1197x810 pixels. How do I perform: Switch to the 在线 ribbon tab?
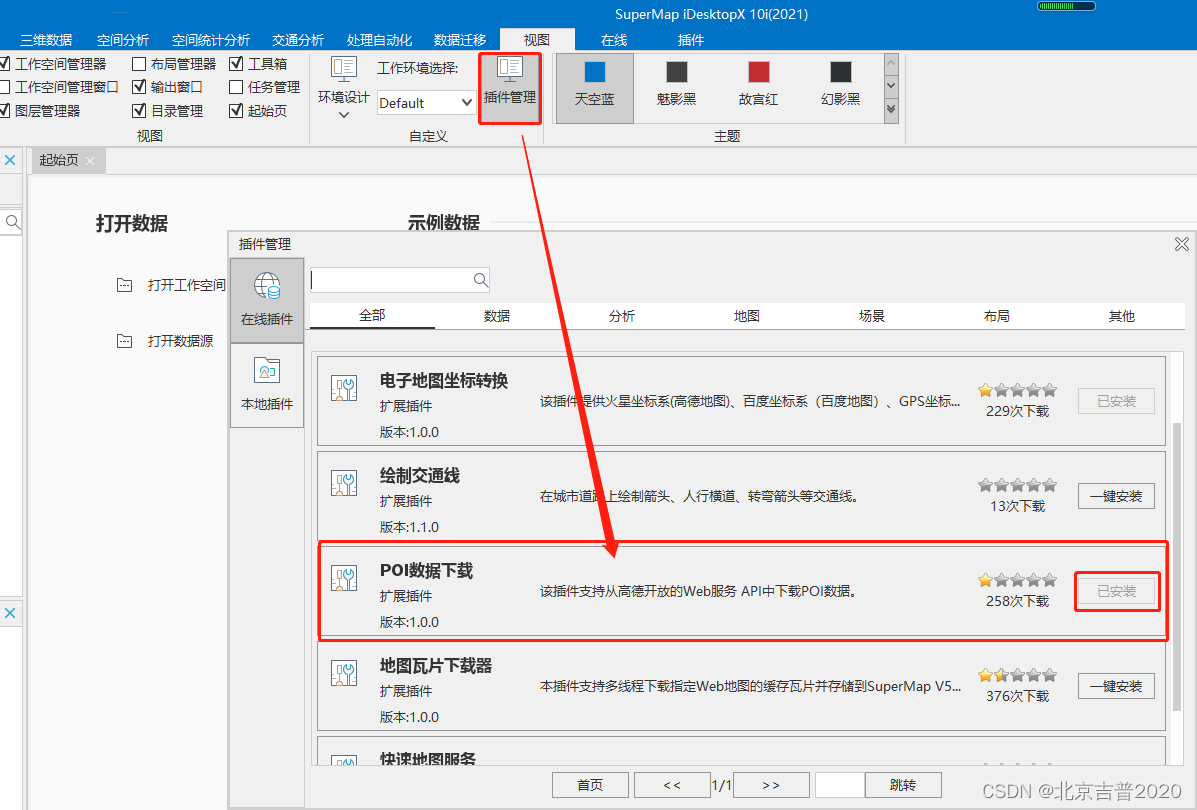point(614,40)
